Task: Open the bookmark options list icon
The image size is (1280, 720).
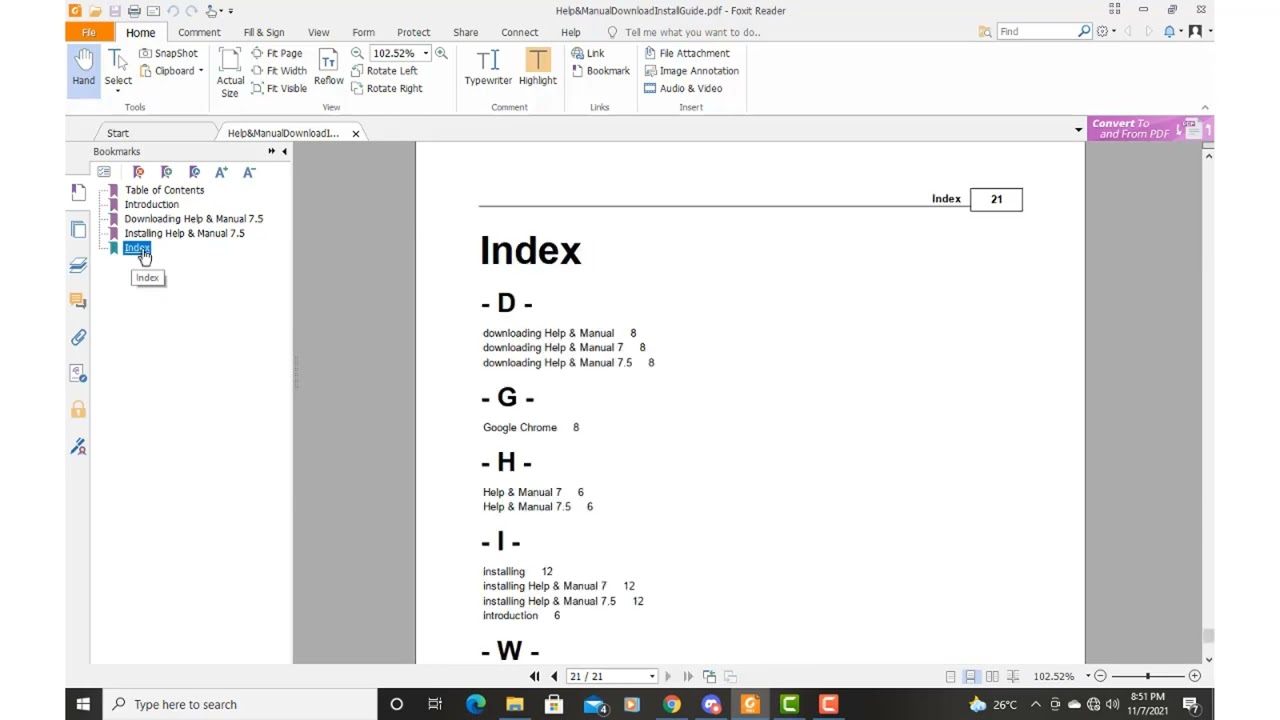Action: tap(104, 172)
